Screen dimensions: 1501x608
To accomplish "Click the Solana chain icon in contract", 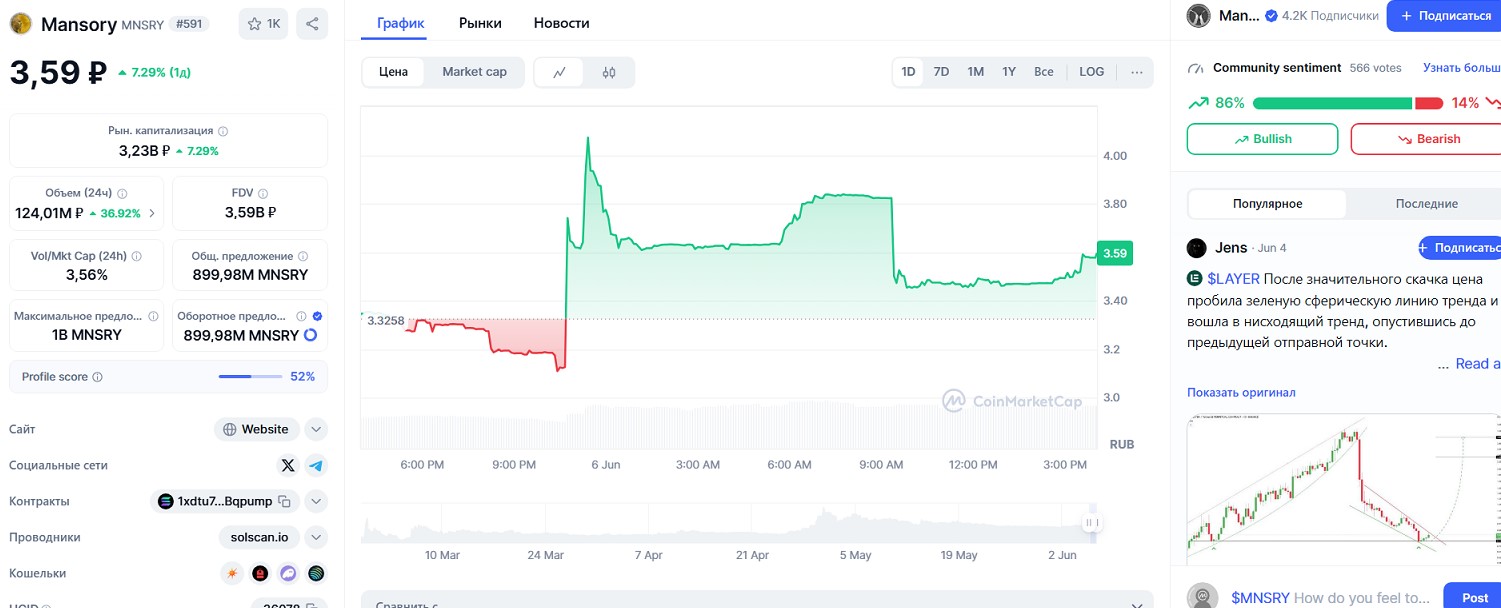I will coord(165,501).
